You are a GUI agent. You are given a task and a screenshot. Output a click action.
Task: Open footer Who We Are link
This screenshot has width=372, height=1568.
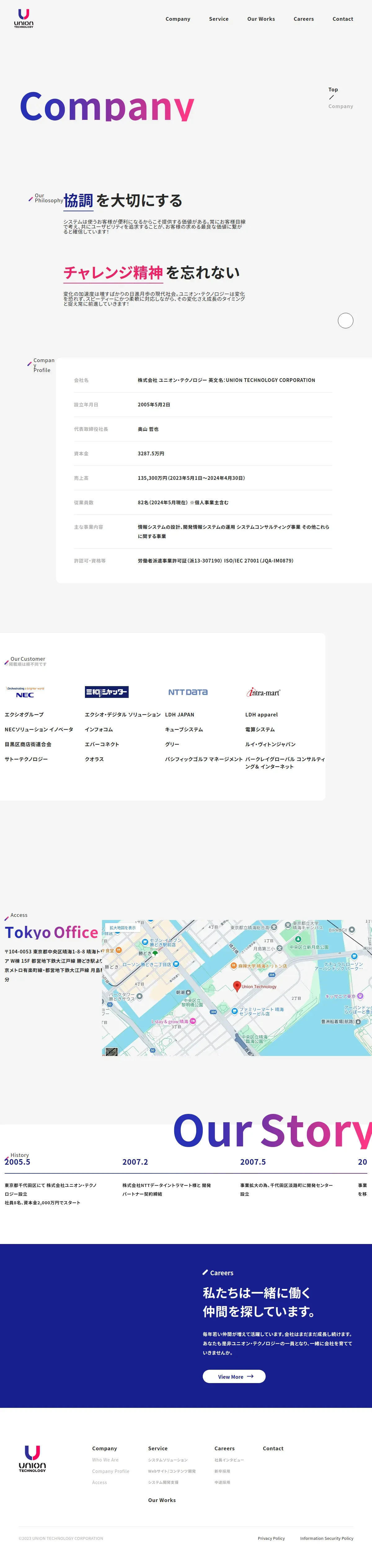(105, 1460)
